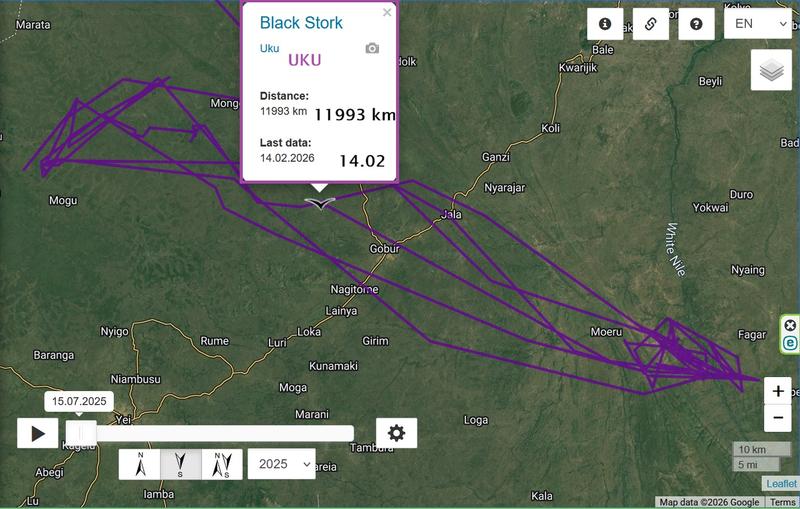Click the 15.07.2025 date tooltip

click(x=79, y=401)
